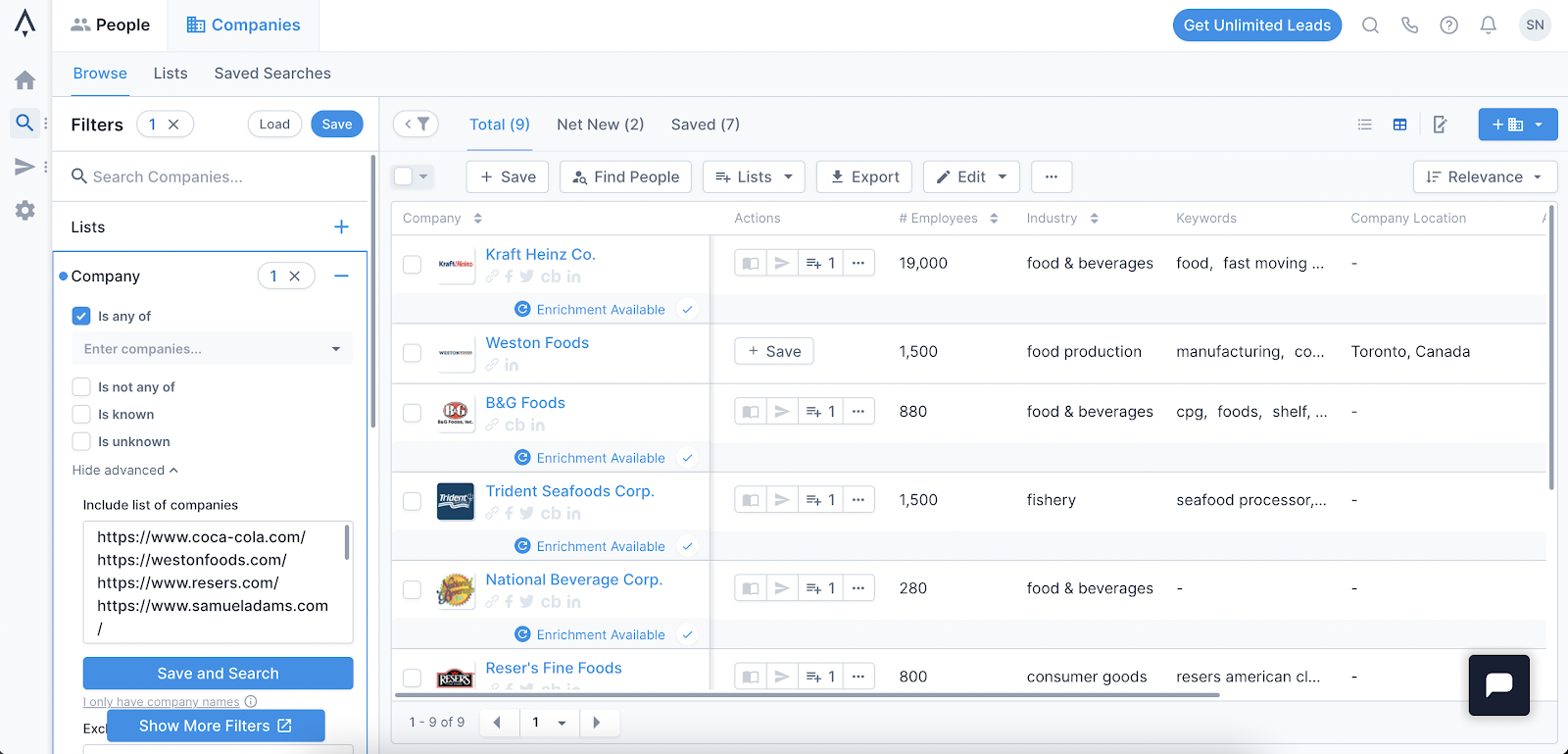The width and height of the screenshot is (1568, 754).
Task: Click Save and Search button
Action: [x=218, y=674]
